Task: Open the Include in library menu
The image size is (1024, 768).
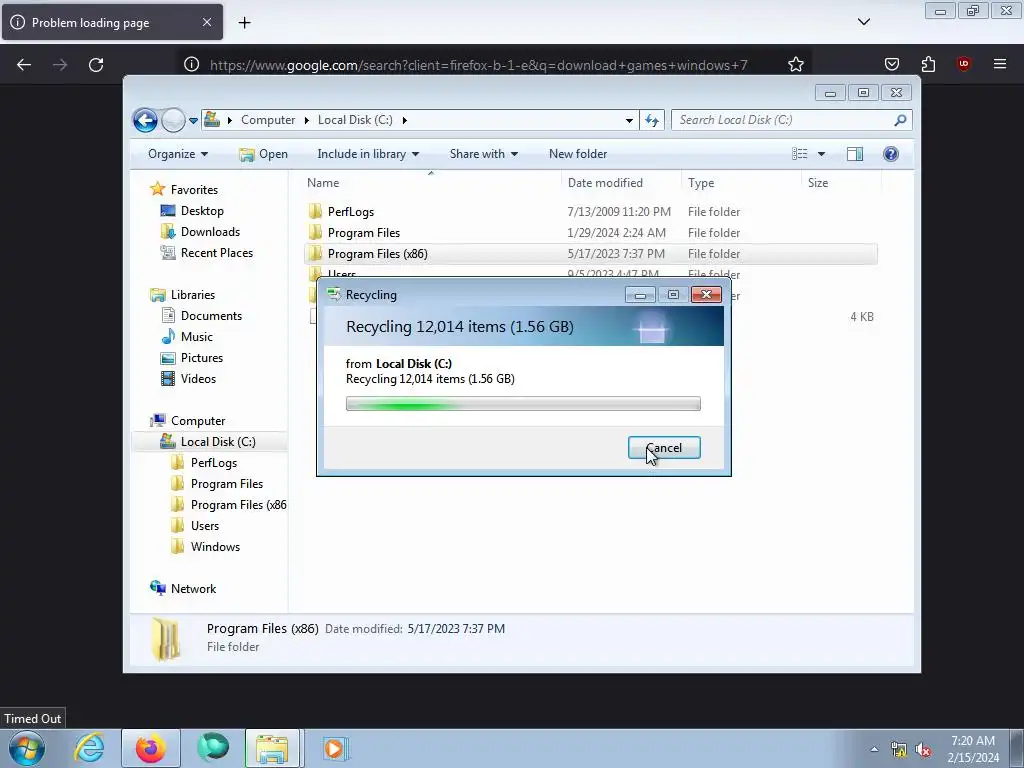Action: click(368, 154)
